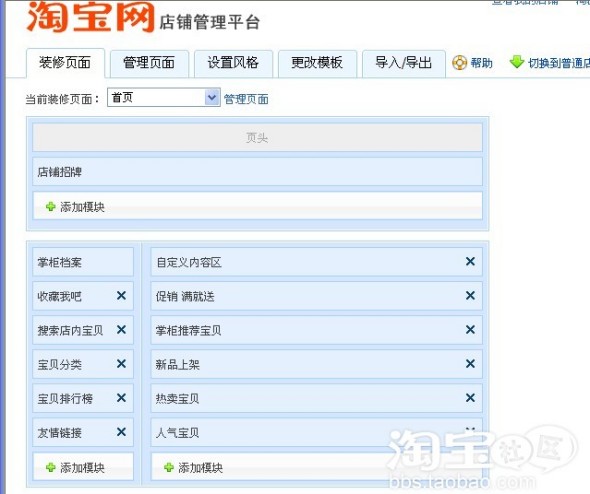Open the 首页 page selector combo box
Viewport: 590px width, 494px height.
[164, 97]
